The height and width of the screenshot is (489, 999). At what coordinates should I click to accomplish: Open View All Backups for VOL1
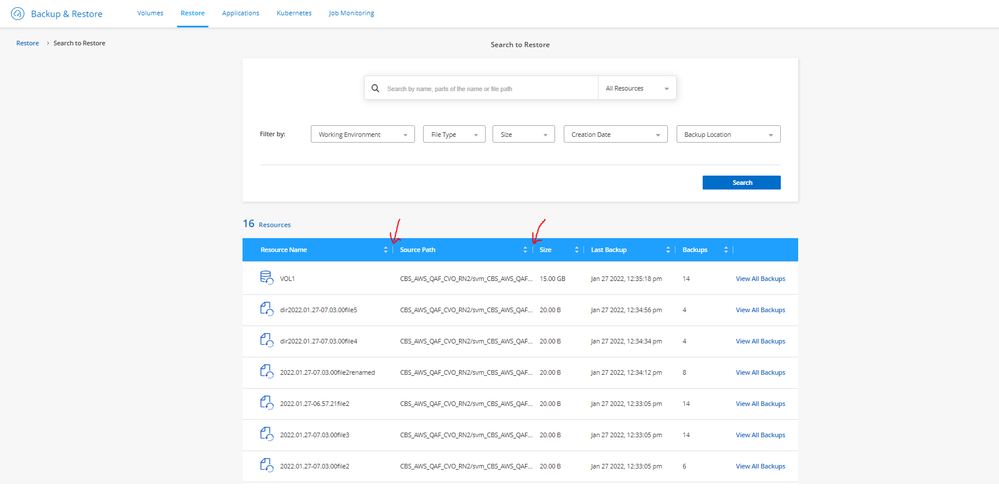pos(760,279)
